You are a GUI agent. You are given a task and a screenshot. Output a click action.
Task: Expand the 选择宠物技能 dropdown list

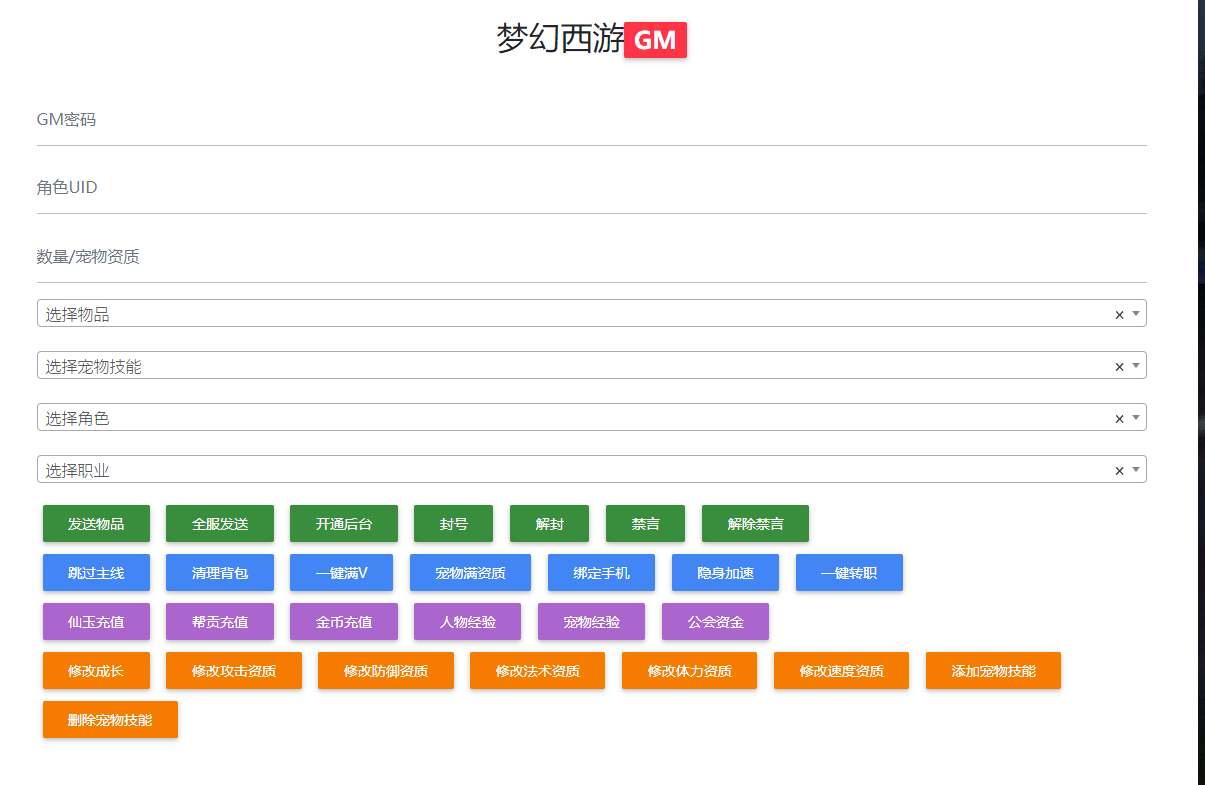point(1136,366)
